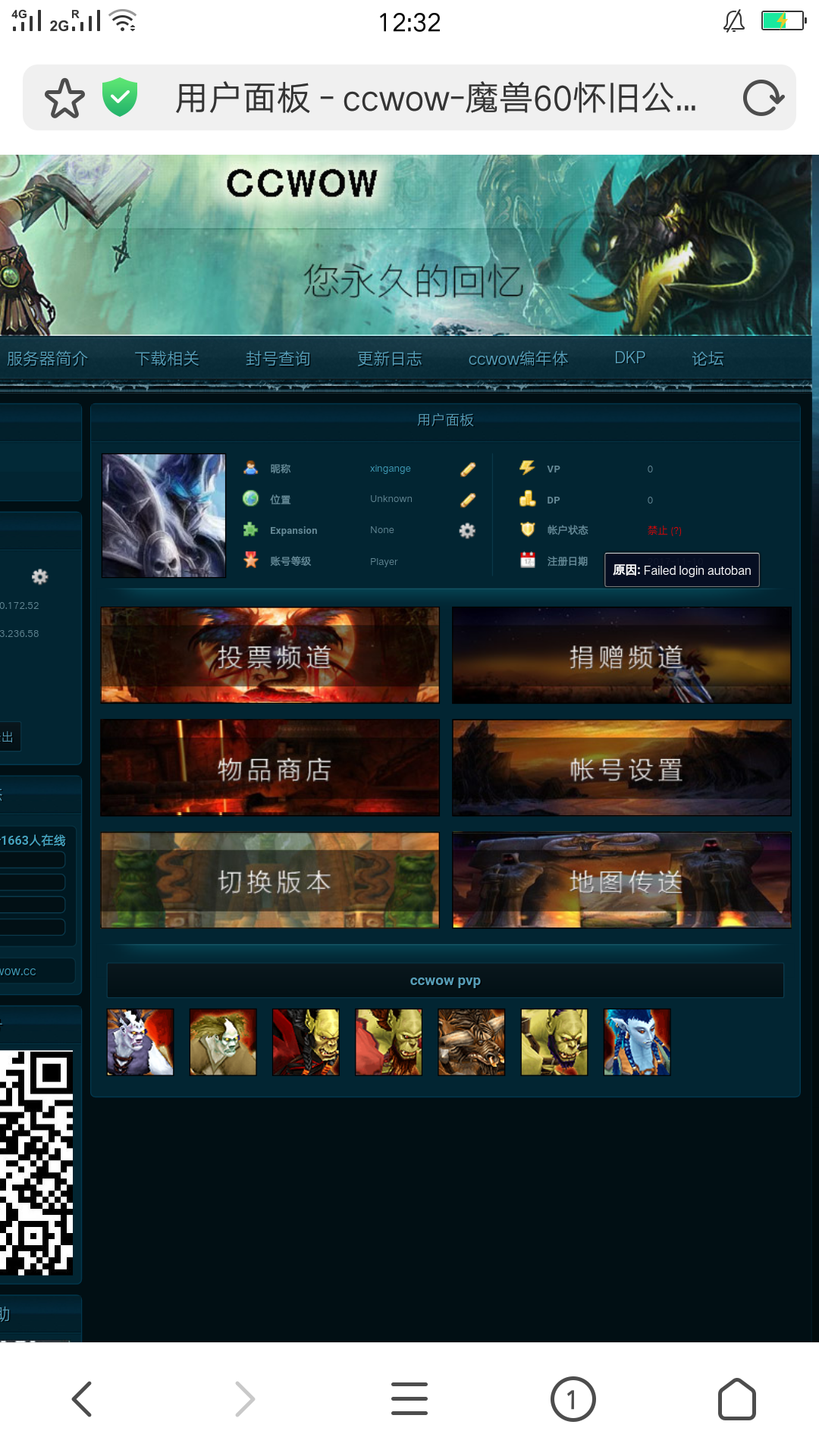Open the 下载相关 menu item

click(x=167, y=359)
